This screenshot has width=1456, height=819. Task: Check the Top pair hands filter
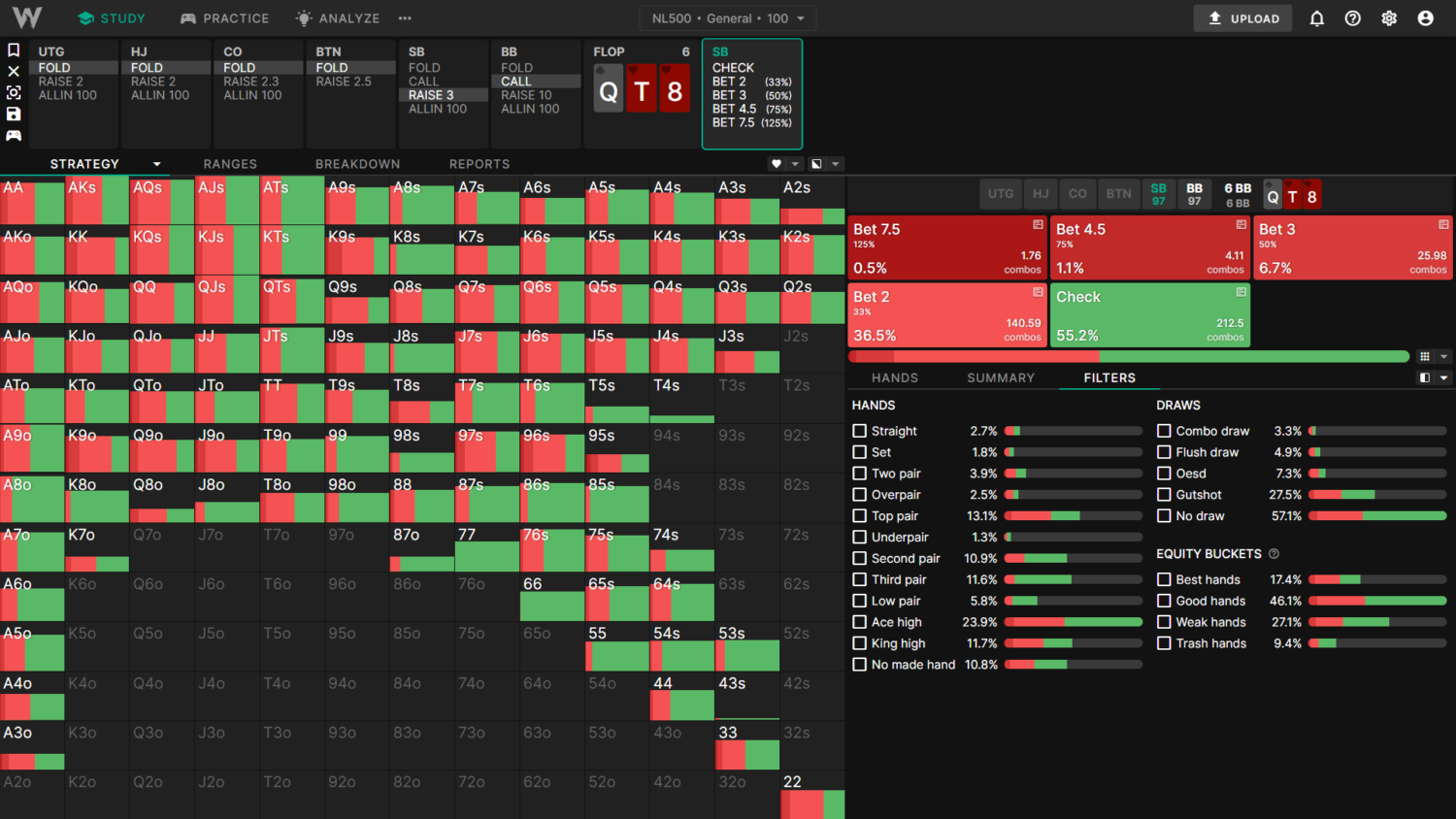click(859, 516)
